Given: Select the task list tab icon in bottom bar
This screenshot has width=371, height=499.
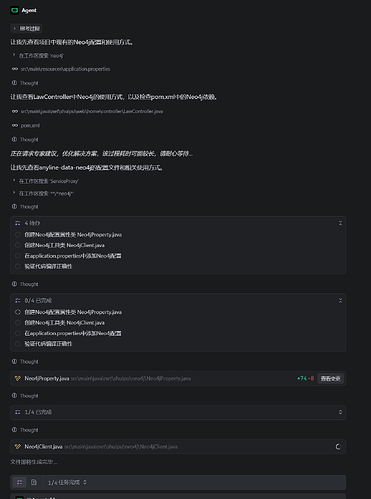Looking at the screenshot, I should point(19,482).
